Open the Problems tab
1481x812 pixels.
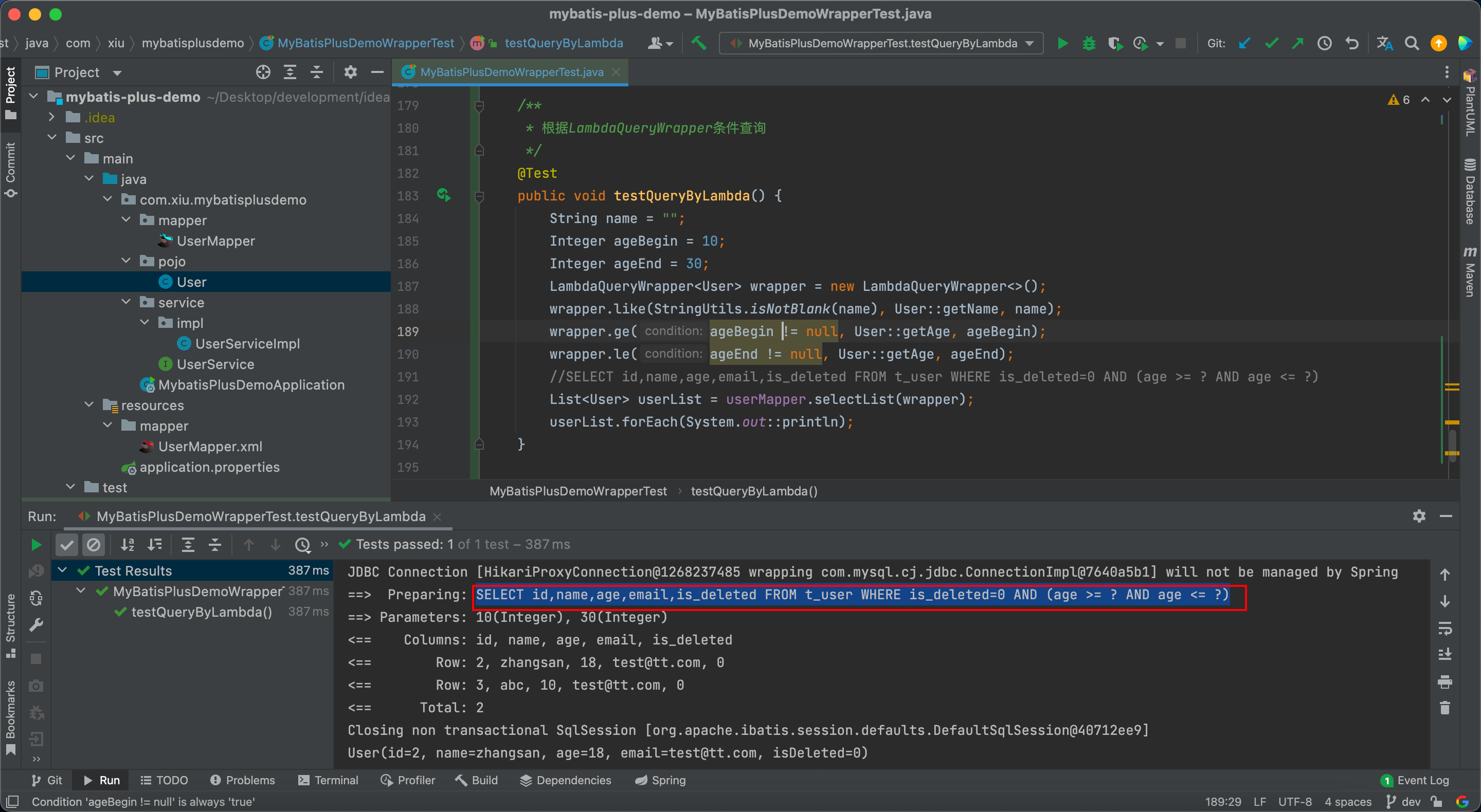pyautogui.click(x=243, y=780)
